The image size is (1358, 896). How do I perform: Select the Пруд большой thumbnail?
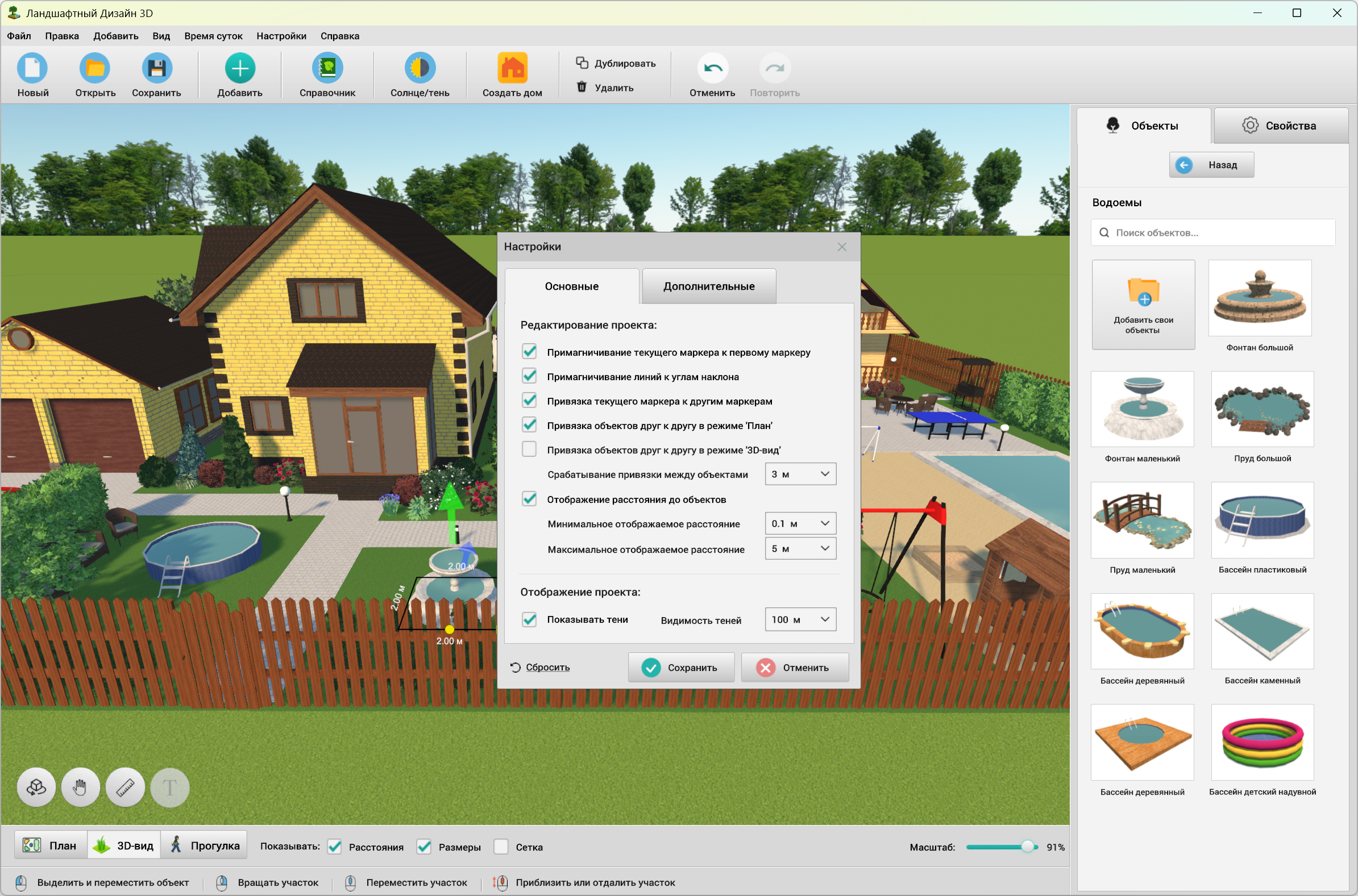[x=1262, y=410]
